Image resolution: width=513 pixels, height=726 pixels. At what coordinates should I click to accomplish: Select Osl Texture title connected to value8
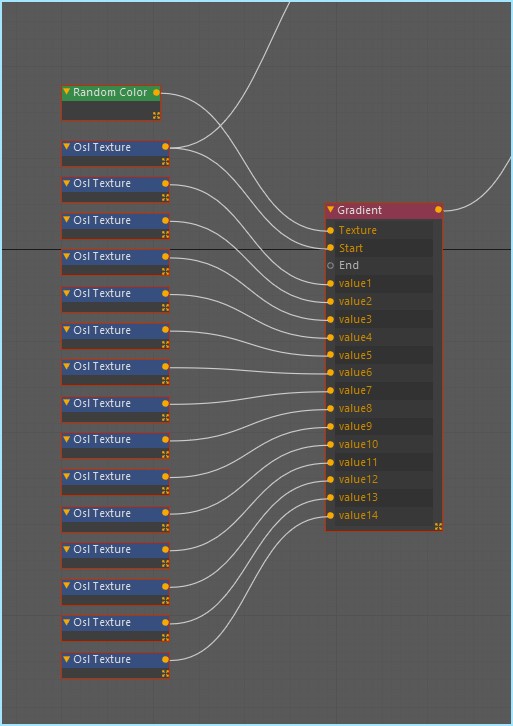pos(102,439)
